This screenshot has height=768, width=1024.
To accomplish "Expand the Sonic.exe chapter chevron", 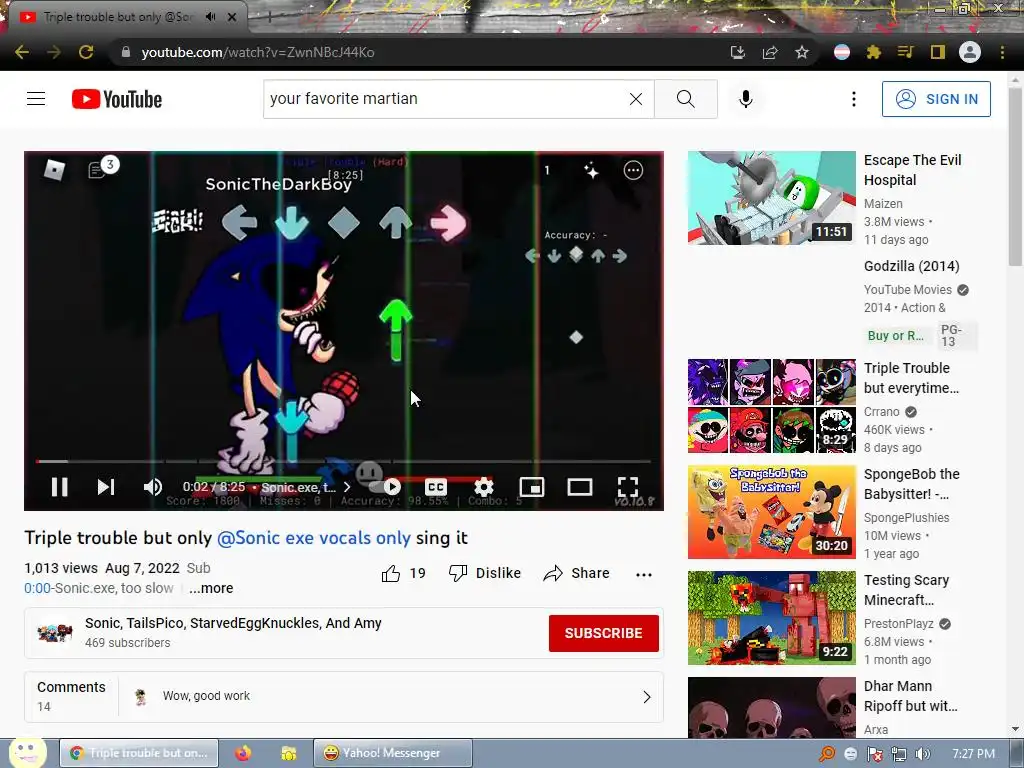I will [x=347, y=487].
